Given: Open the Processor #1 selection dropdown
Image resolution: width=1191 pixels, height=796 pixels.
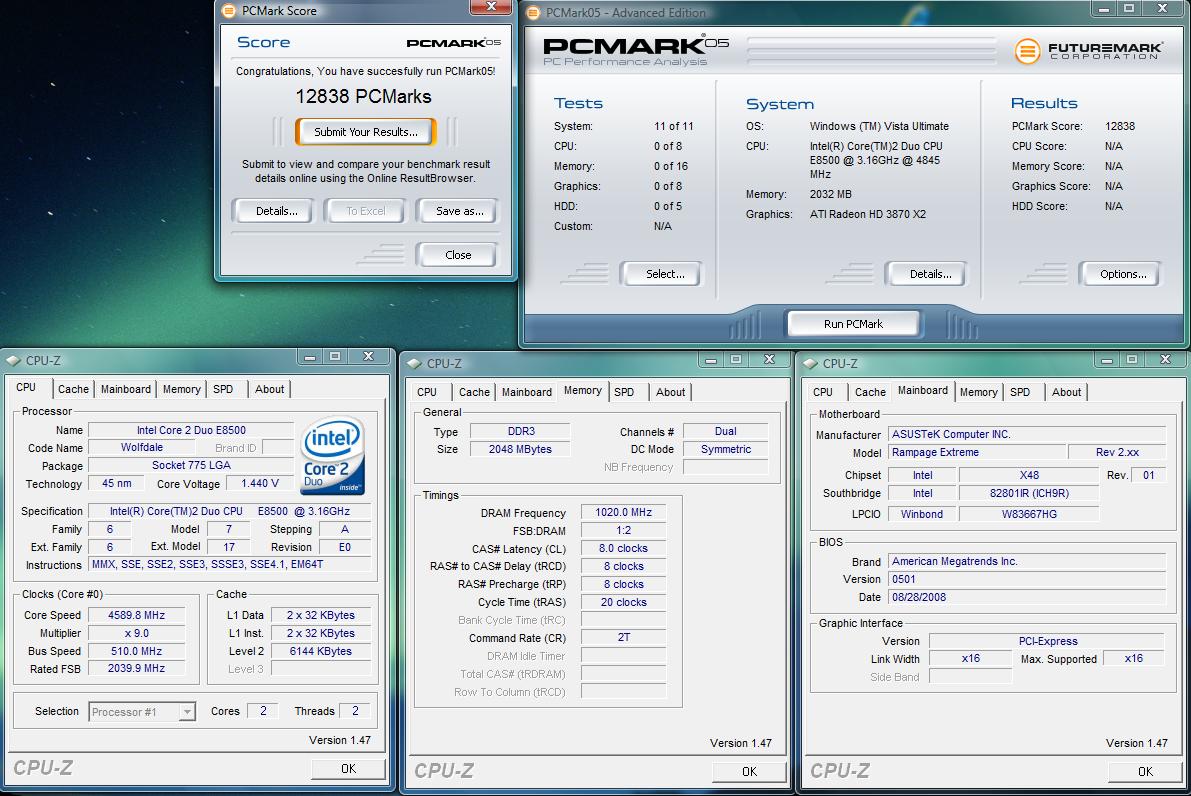Looking at the screenshot, I should pyautogui.click(x=142, y=712).
